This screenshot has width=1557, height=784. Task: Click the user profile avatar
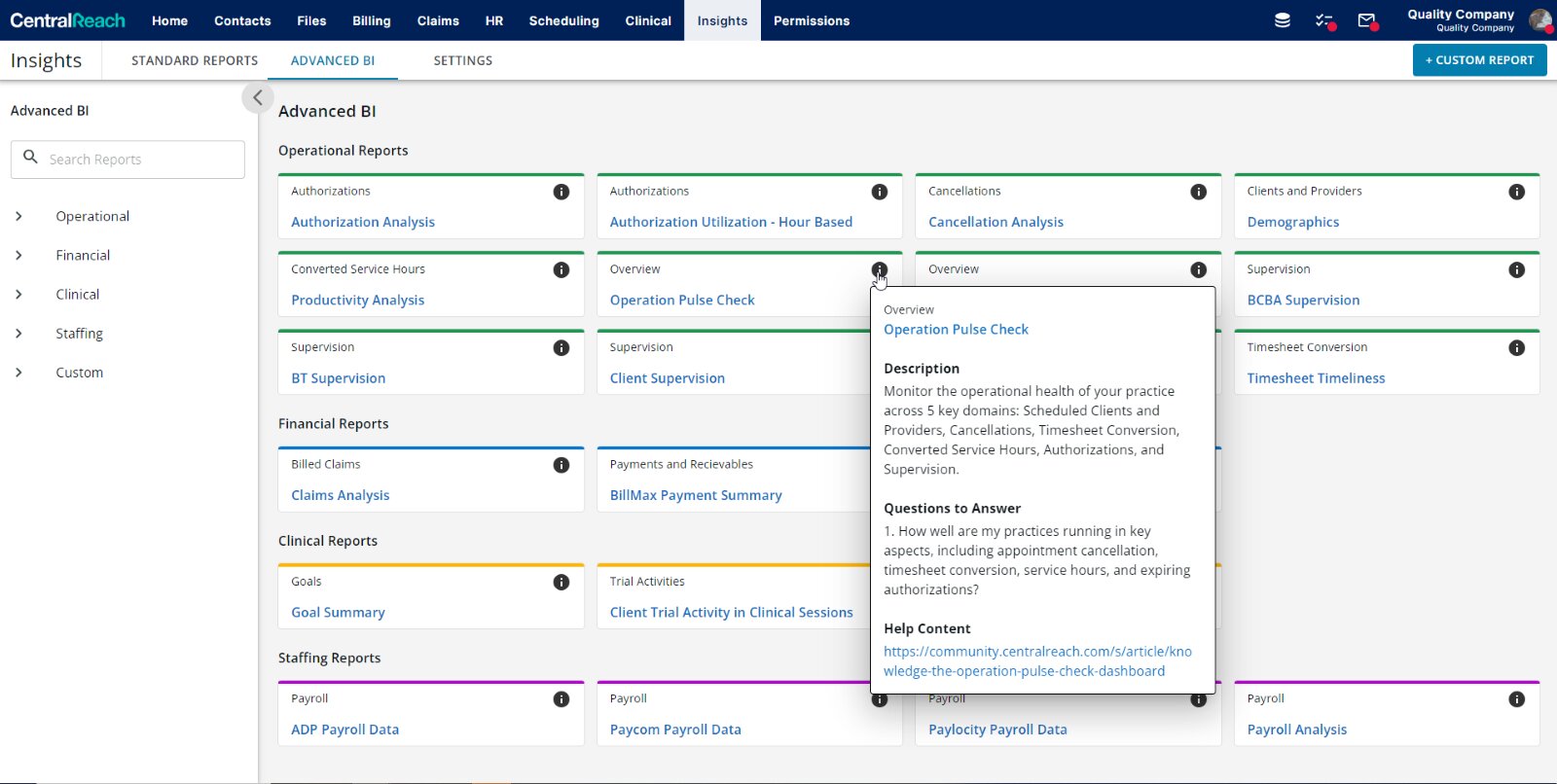coord(1539,20)
